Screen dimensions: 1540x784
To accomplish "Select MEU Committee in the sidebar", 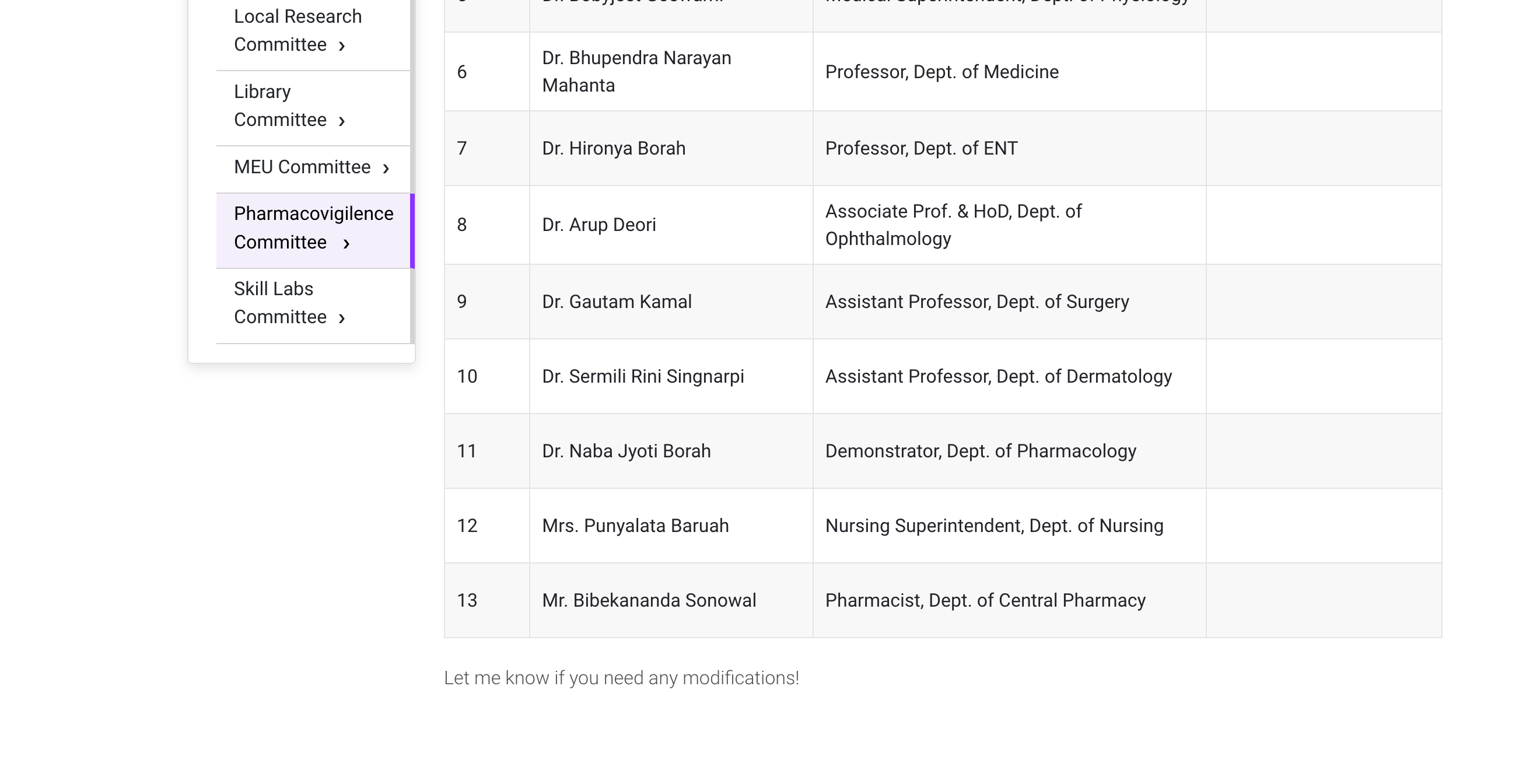I will [x=302, y=167].
